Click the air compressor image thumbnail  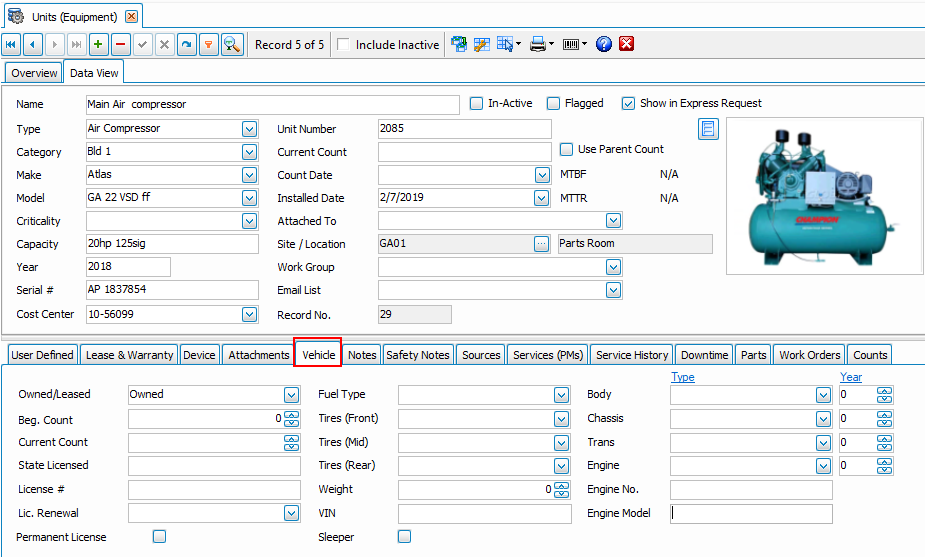pyautogui.click(x=824, y=195)
